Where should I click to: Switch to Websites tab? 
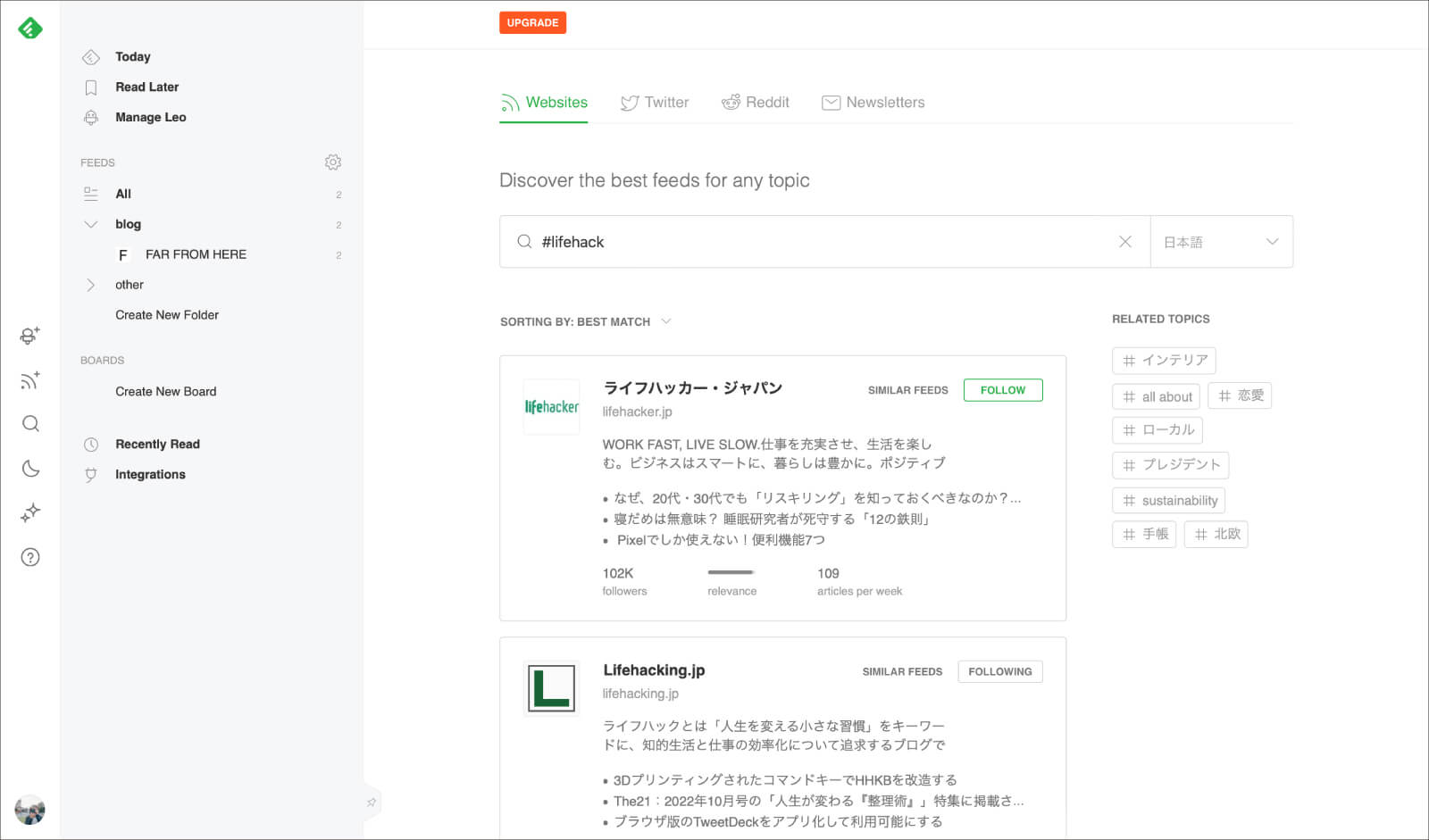pos(544,103)
